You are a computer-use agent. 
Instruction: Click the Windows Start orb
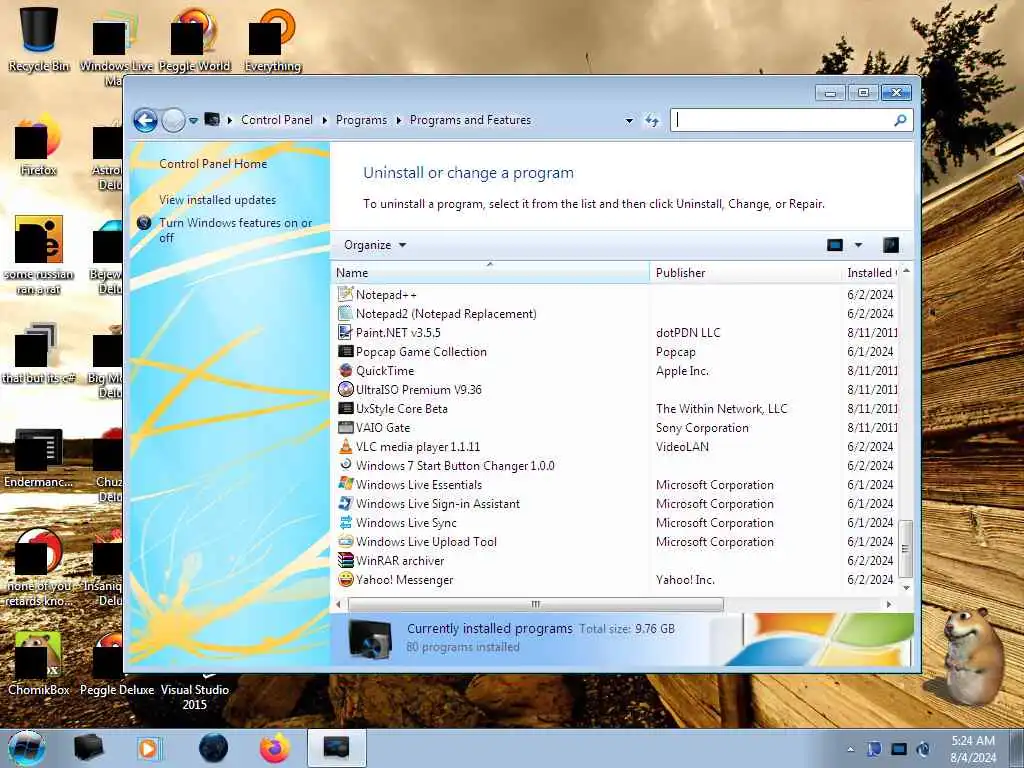click(27, 748)
